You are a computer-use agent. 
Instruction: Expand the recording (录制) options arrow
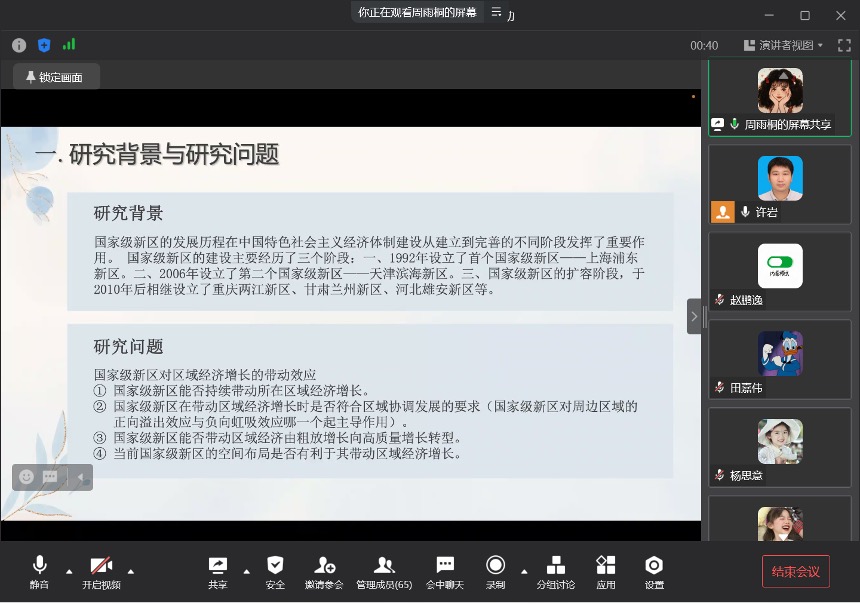[x=524, y=571]
